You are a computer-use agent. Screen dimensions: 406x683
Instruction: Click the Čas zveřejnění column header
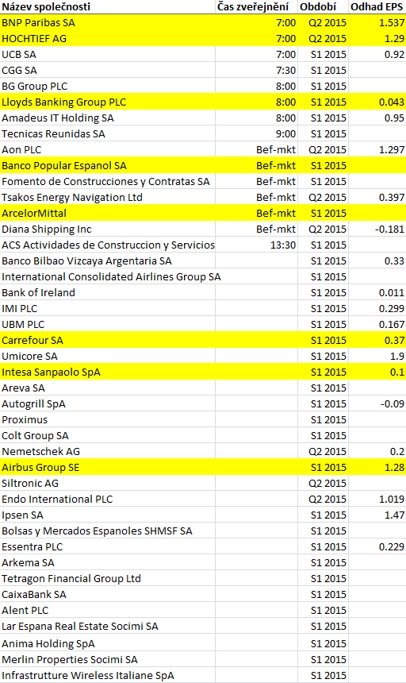(x=257, y=7)
